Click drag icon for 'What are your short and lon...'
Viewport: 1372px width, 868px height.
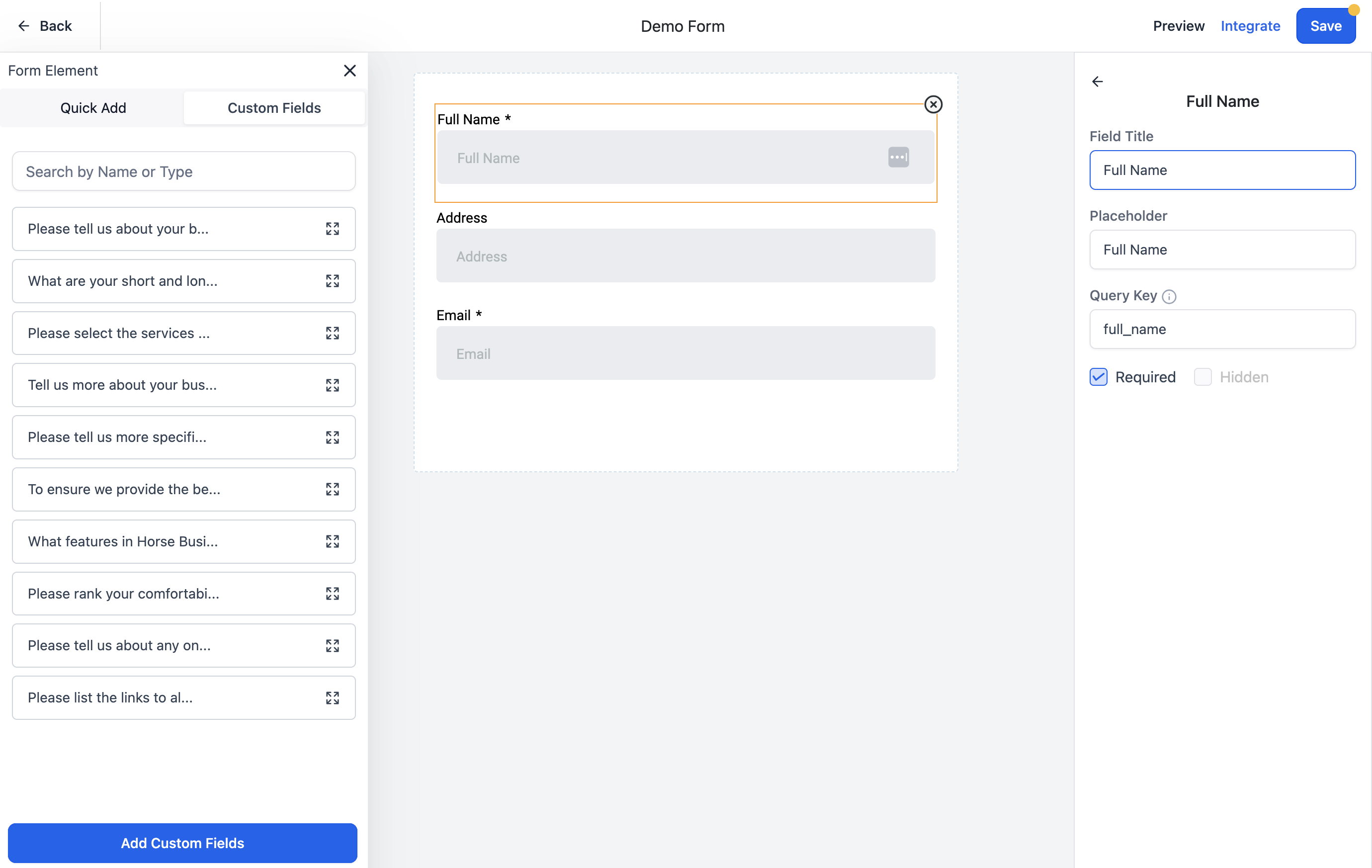(332, 281)
